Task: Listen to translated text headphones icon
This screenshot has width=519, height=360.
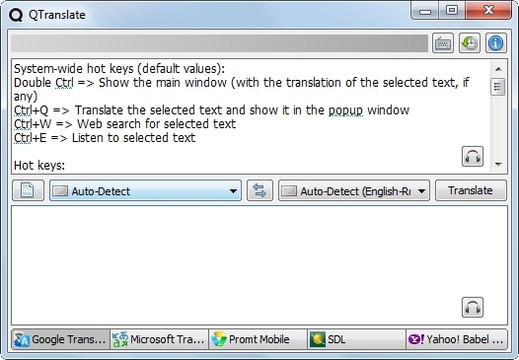Action: coord(472,307)
